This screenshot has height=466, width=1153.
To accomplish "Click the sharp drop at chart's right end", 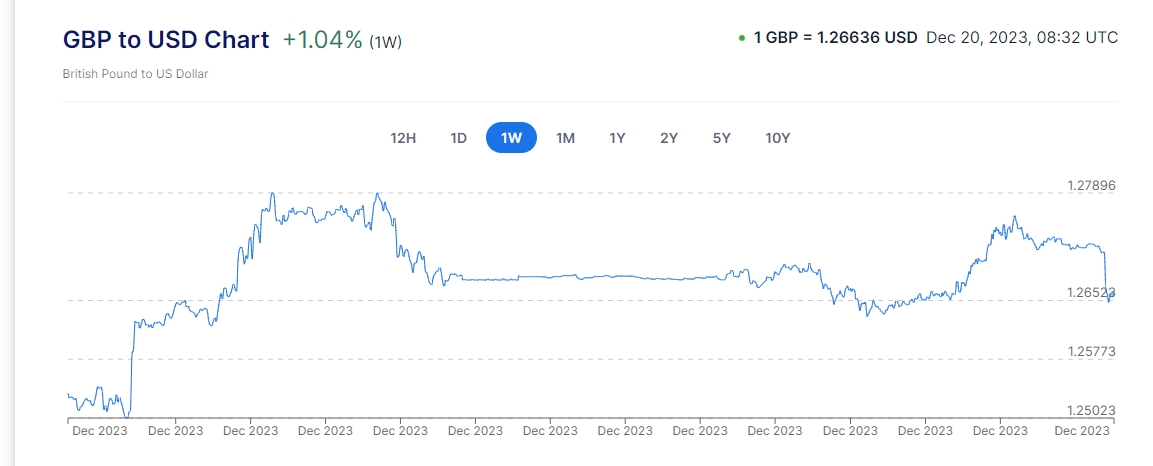I will point(1106,275).
